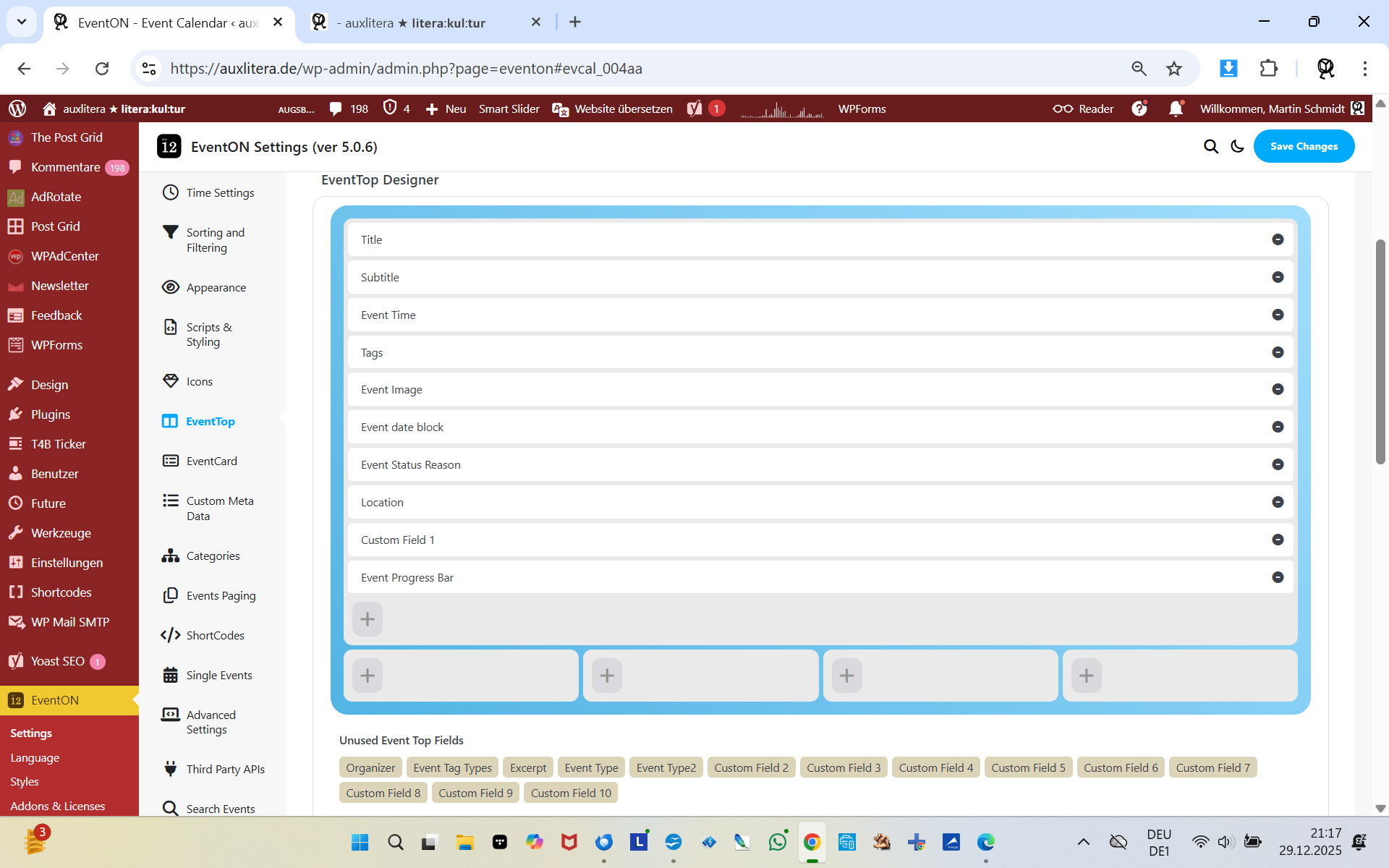Add field with plus below Event Progress Bar
Screen dimensions: 1389x868
pyautogui.click(x=368, y=619)
